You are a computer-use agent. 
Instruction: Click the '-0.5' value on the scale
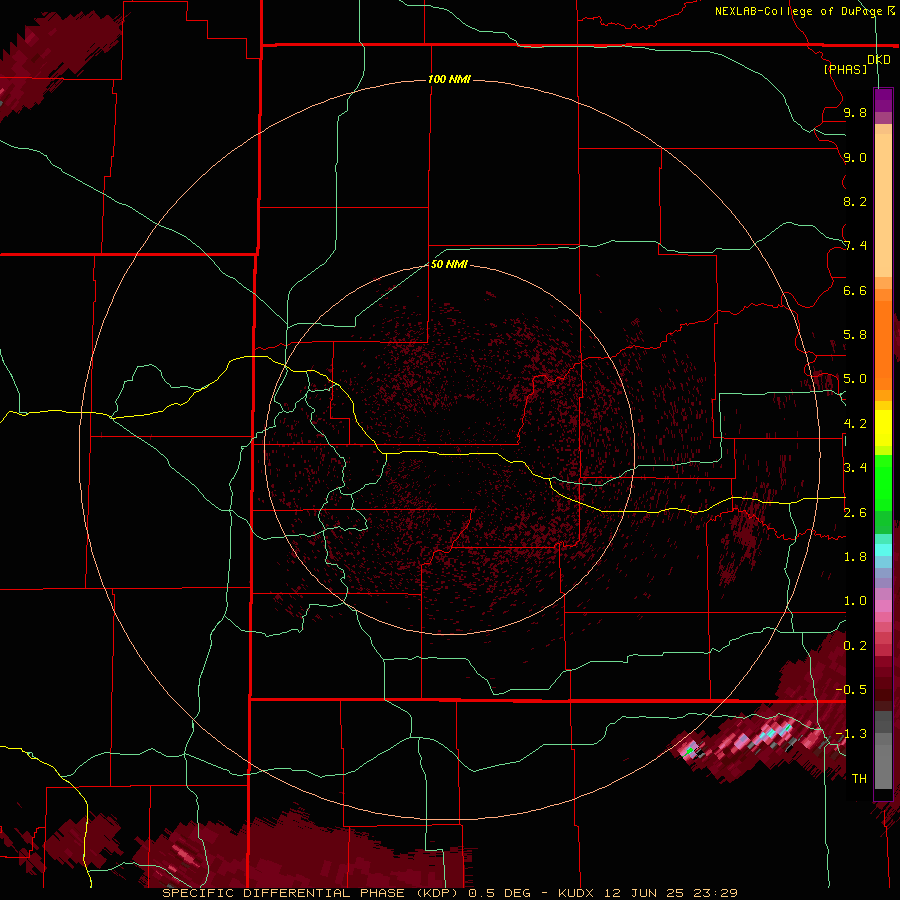pyautogui.click(x=851, y=690)
